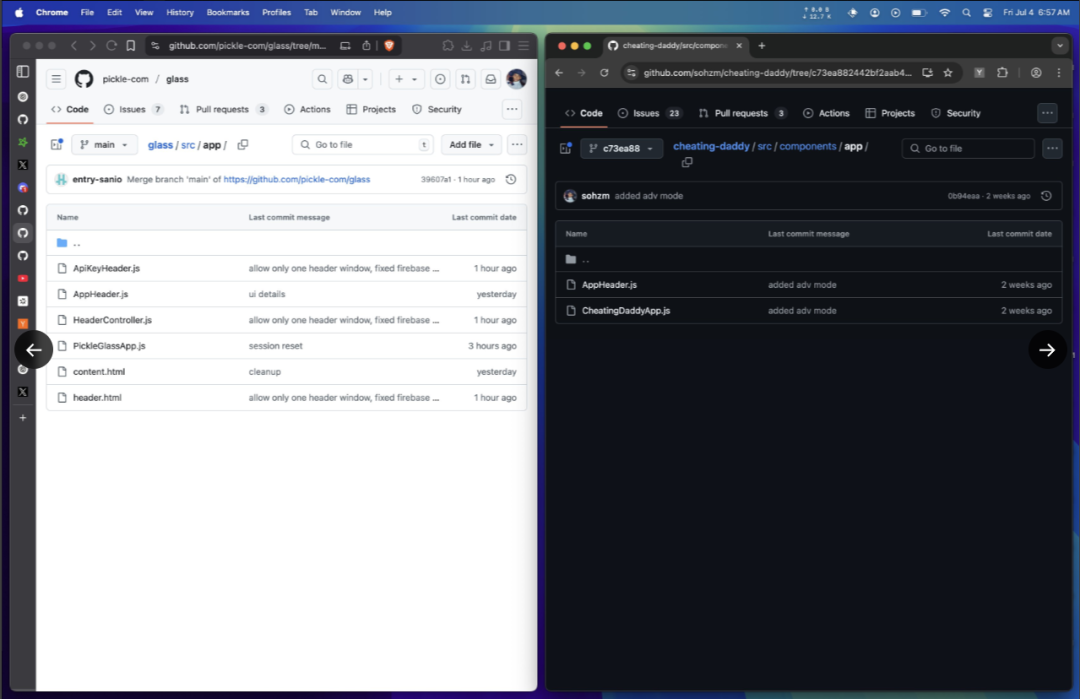Open Projects tab in cheating-daddy repo
Image resolution: width=1080 pixels, height=699 pixels.
890,113
